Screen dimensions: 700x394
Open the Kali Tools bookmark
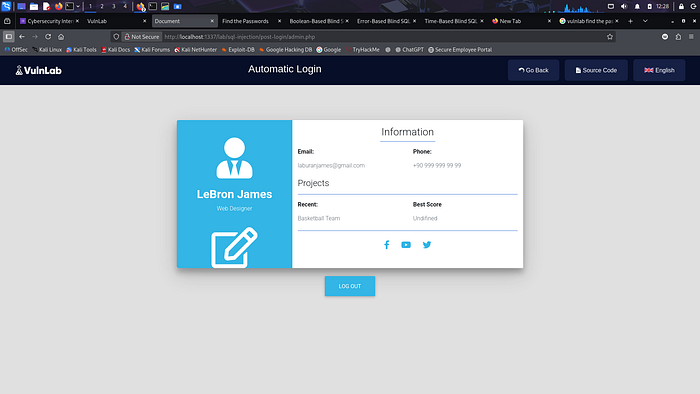coord(81,50)
